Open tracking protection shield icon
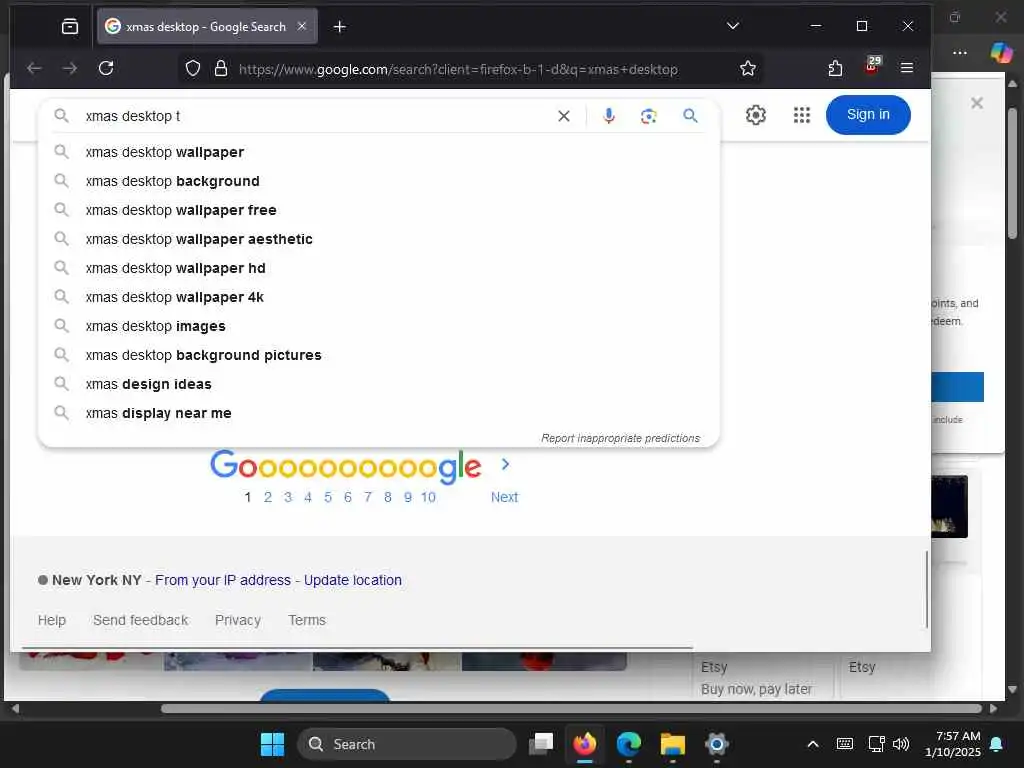1024x768 pixels. point(193,69)
